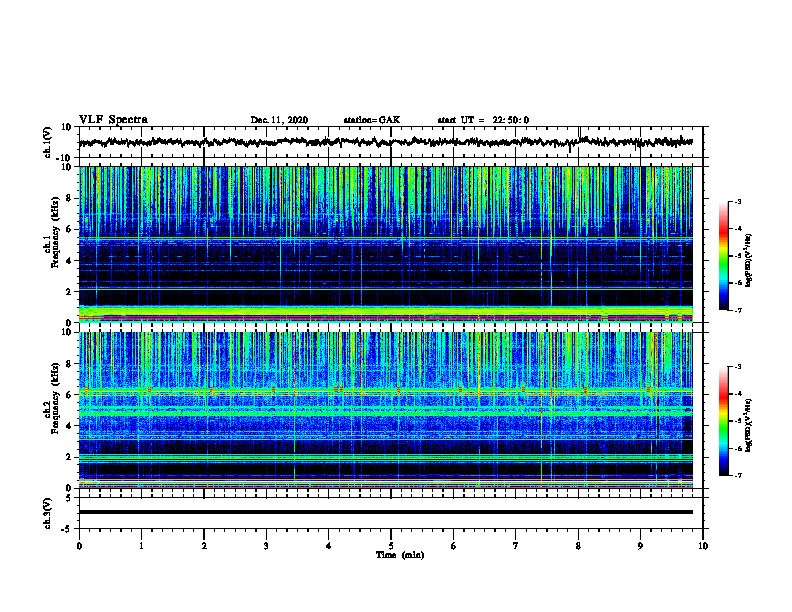Viewport: 792px width, 612px height.
Task: Click the yellow-green low-frequency band in the ch.1 spectrogram
Action: 385,311
